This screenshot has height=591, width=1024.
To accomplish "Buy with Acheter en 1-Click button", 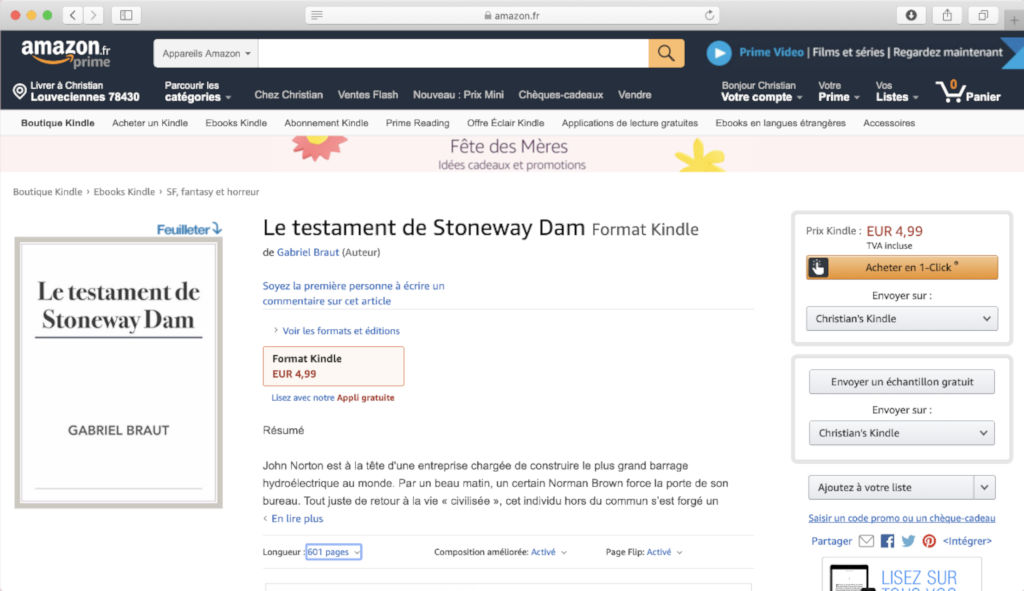I will 901,267.
